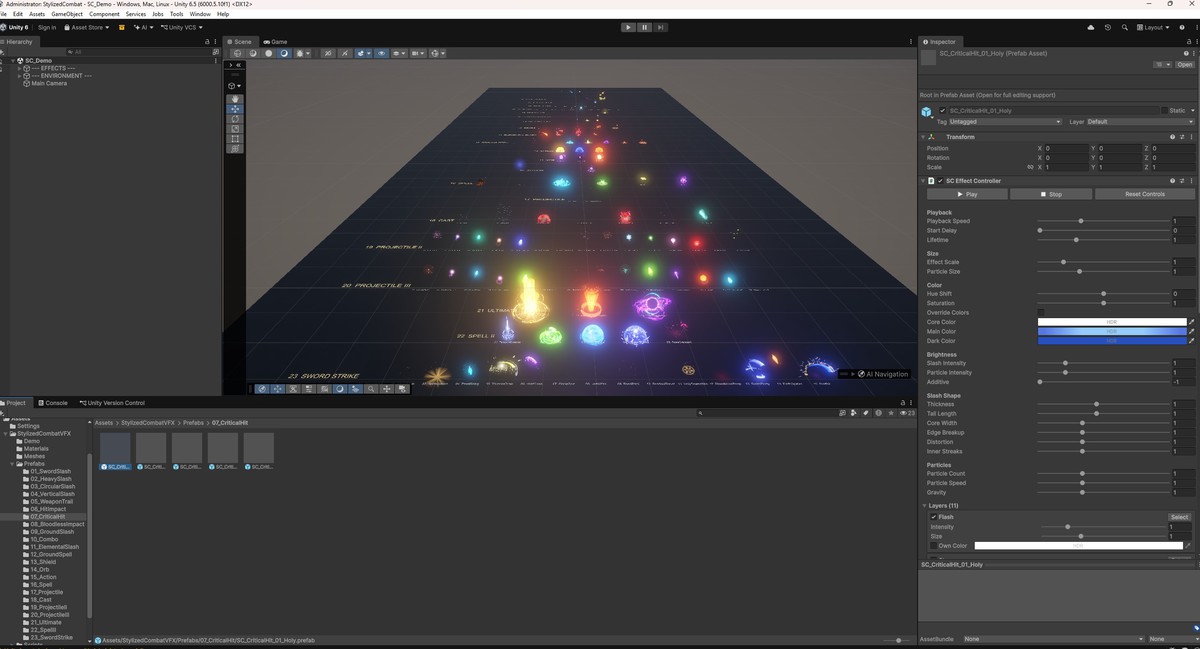This screenshot has height=649, width=1200.
Task: Lock the Hierarchy panel with lock icon
Action: coord(207,42)
